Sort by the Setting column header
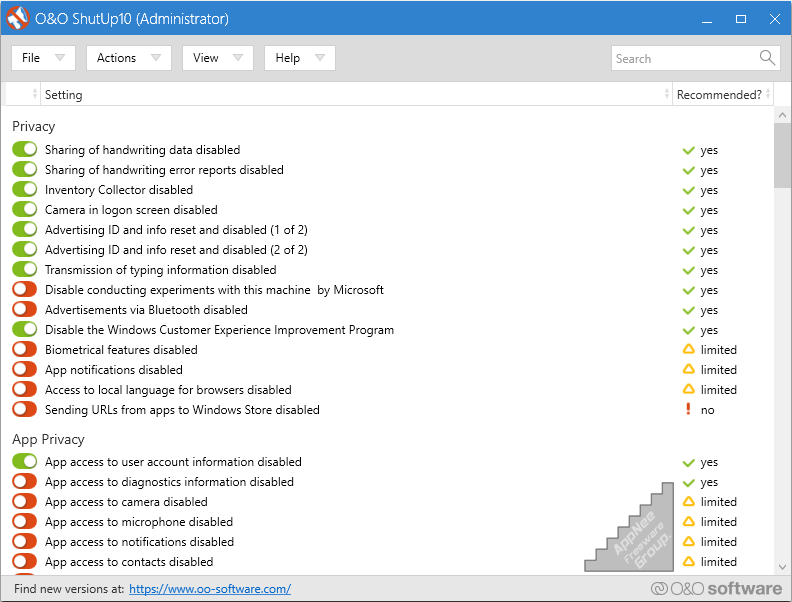792x602 pixels. click(x=356, y=94)
